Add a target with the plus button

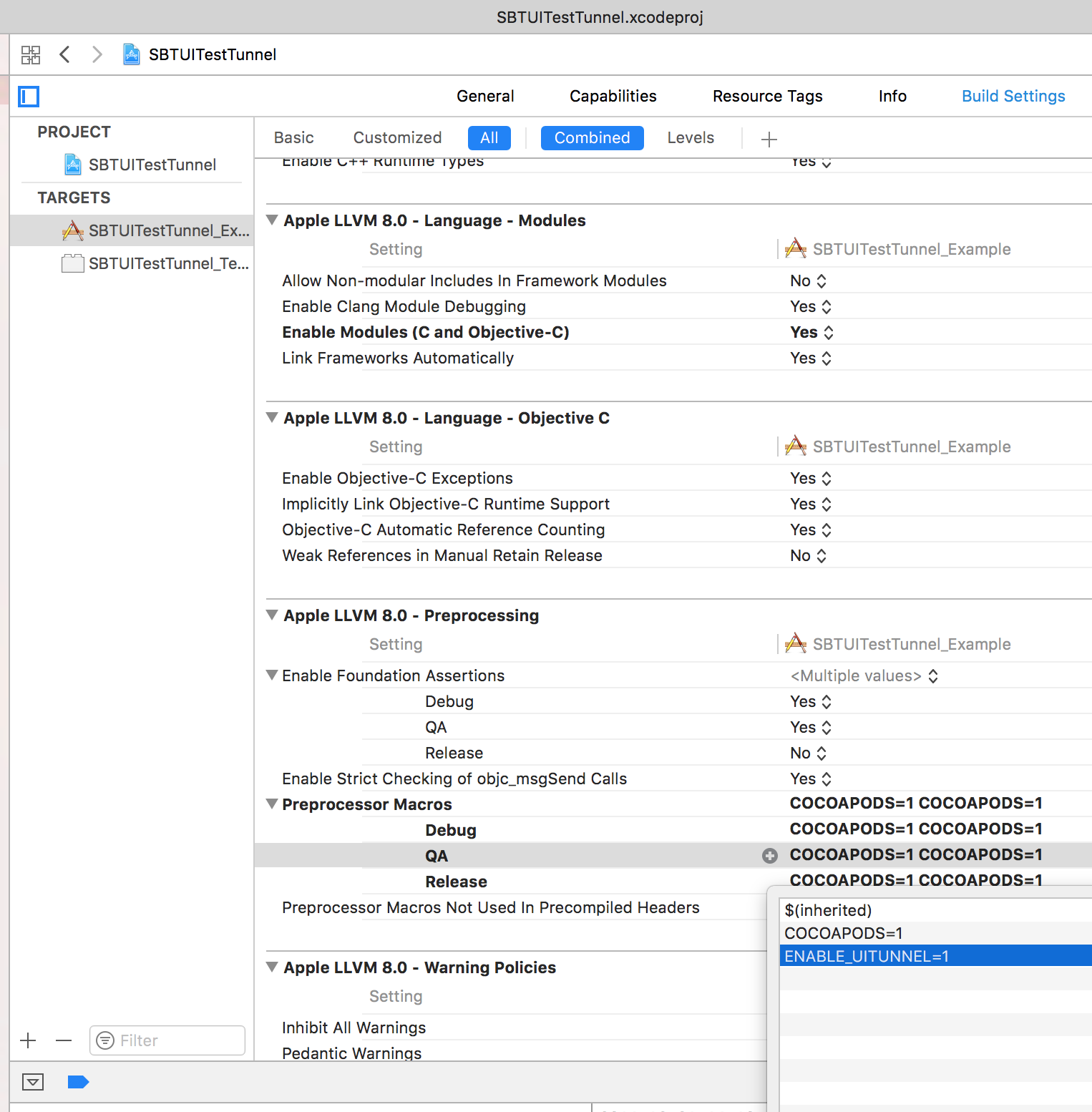28,1040
